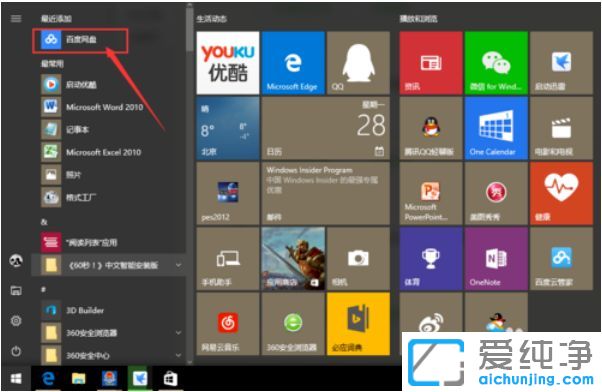Image resolution: width=602 pixels, height=392 pixels.
Task: Click the Windows Start button on taskbar
Action: tap(16, 379)
